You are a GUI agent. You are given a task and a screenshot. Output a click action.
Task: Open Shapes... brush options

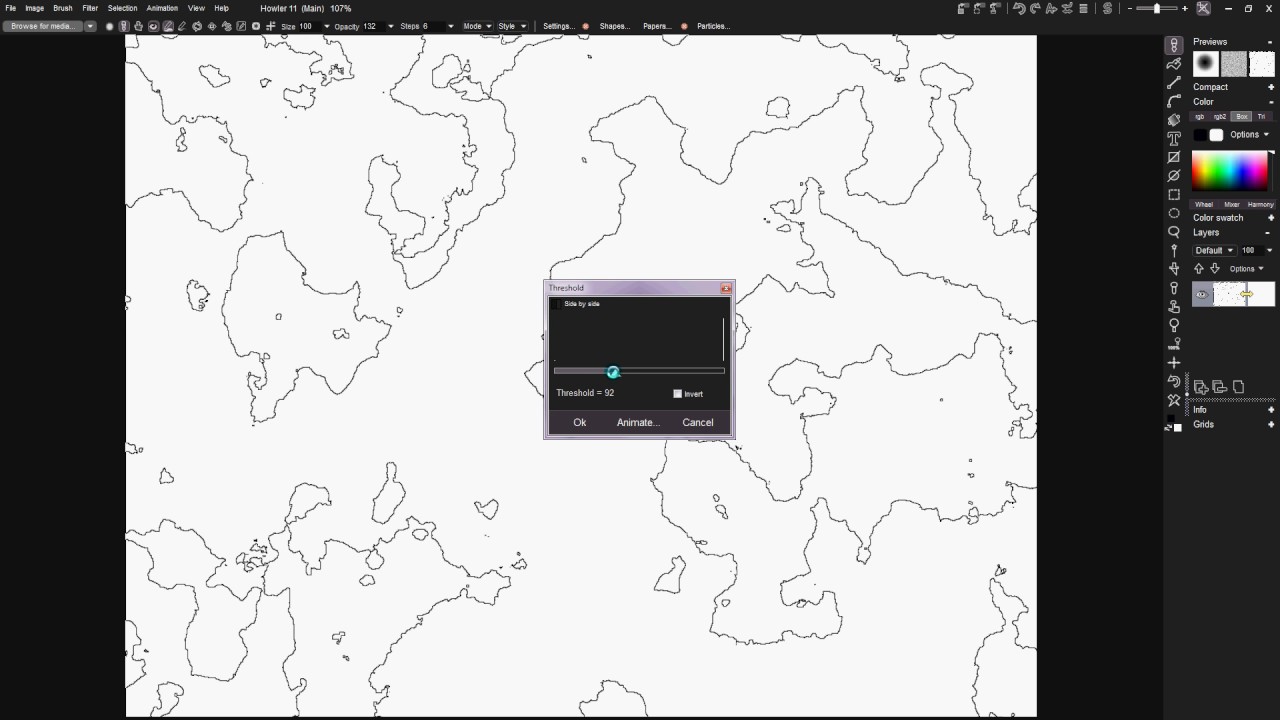click(615, 26)
